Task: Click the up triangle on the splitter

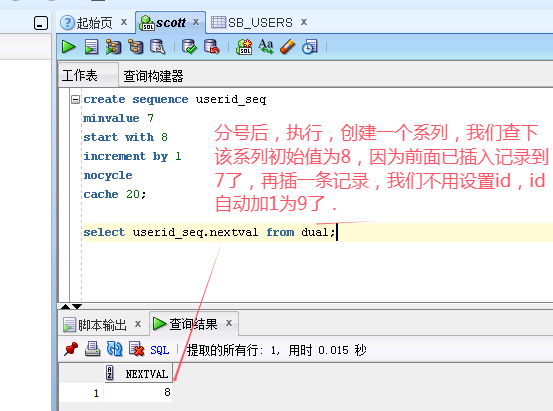Action: click(66, 306)
